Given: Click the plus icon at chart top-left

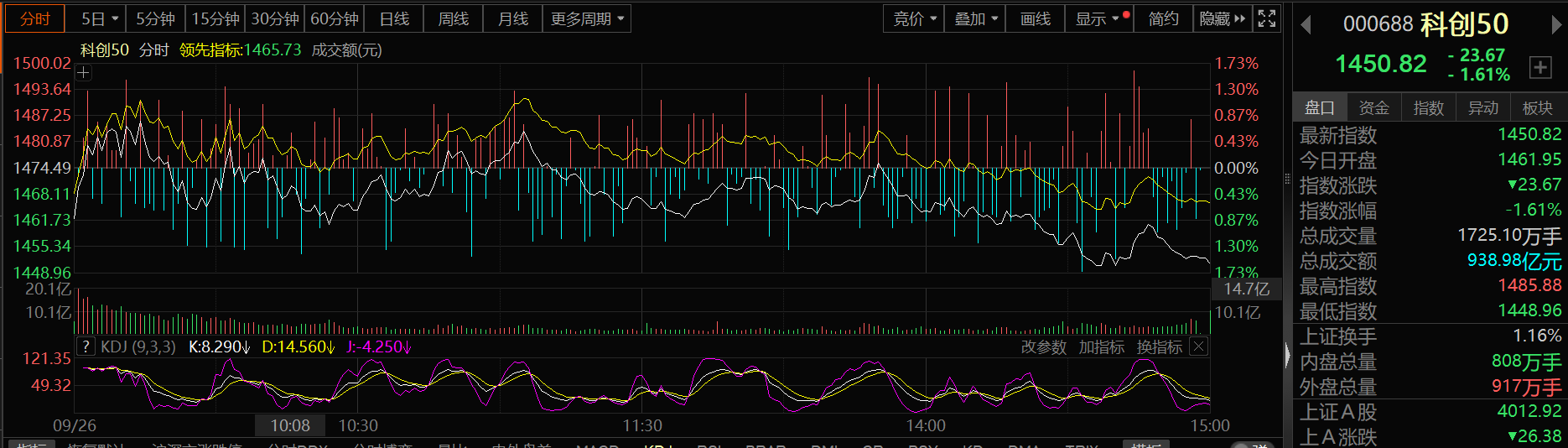Looking at the screenshot, I should (83, 73).
